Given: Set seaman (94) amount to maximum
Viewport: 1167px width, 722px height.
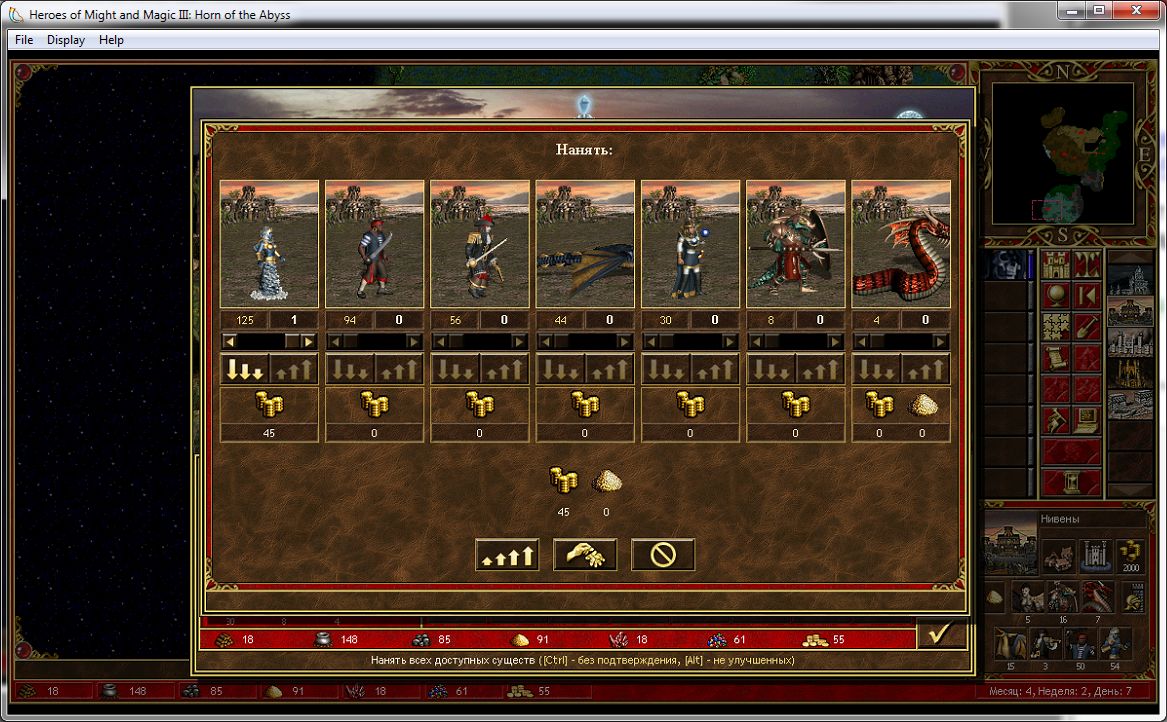Looking at the screenshot, I should pyautogui.click(x=399, y=369).
